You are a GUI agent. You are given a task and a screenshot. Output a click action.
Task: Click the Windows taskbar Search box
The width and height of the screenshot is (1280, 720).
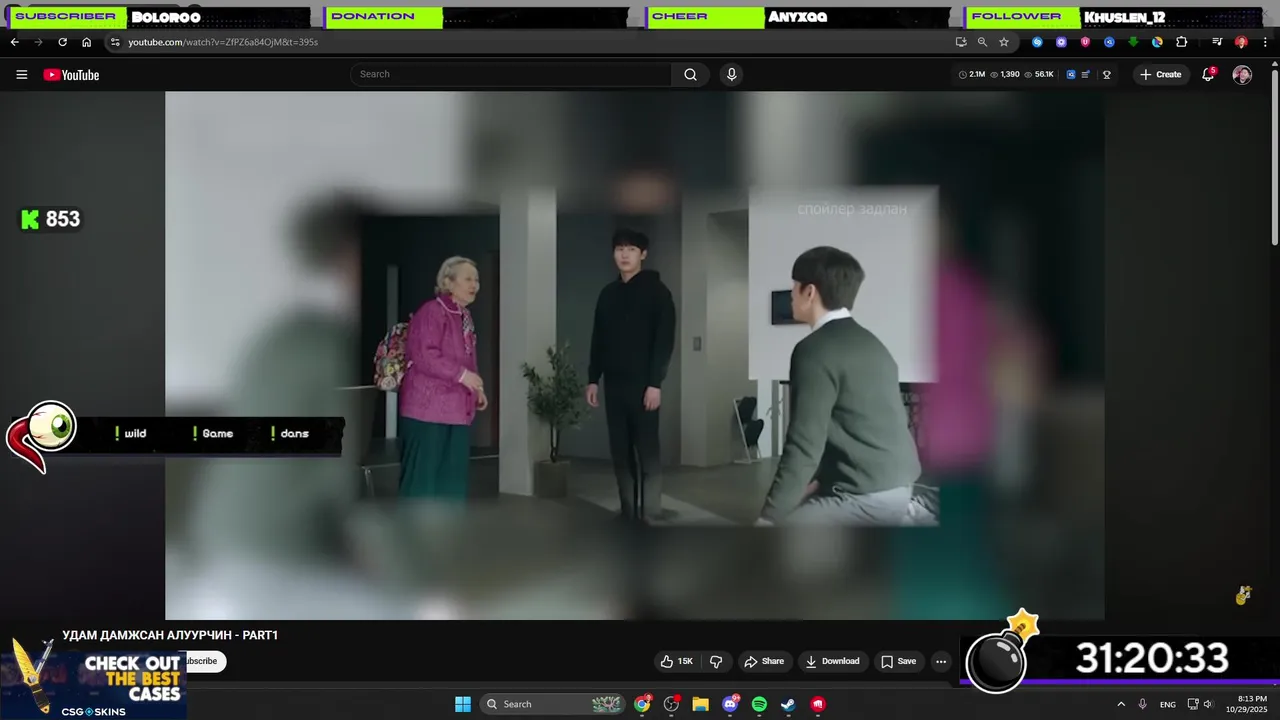(553, 704)
